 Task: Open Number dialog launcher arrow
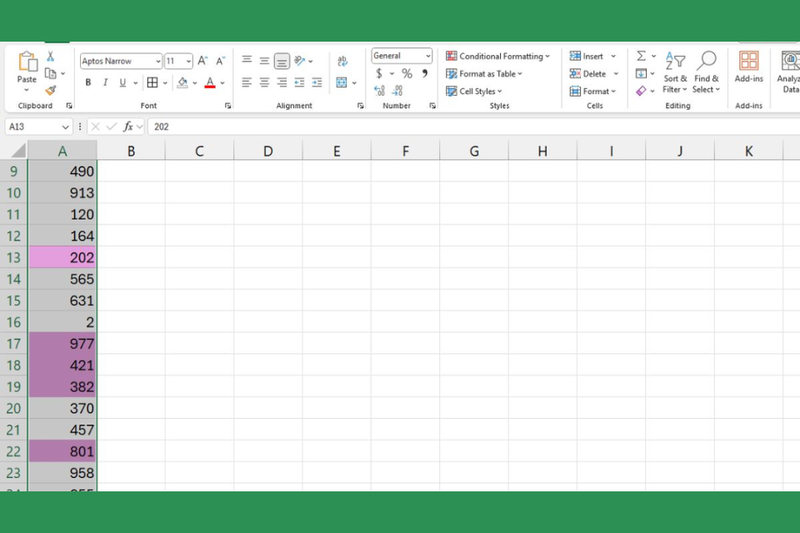click(x=433, y=106)
